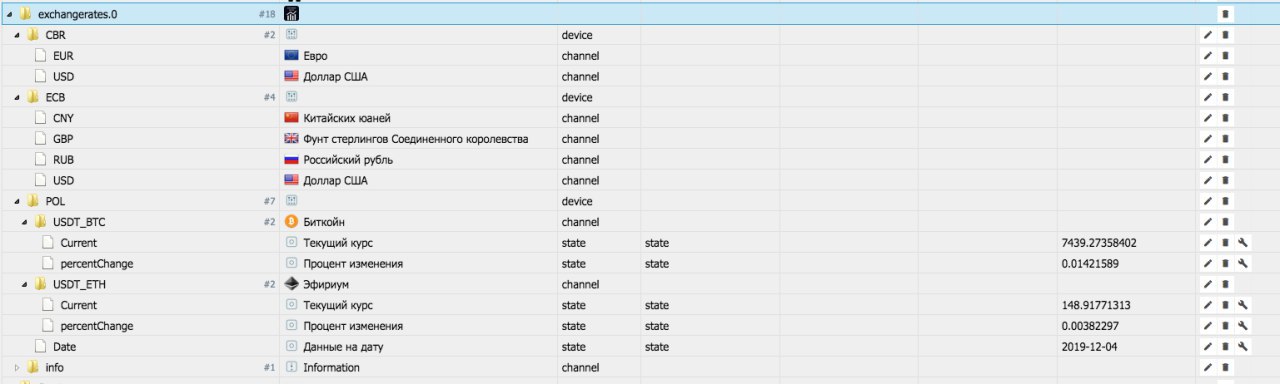
Task: Delete the CBR device with trash icon
Action: pyautogui.click(x=1226, y=35)
